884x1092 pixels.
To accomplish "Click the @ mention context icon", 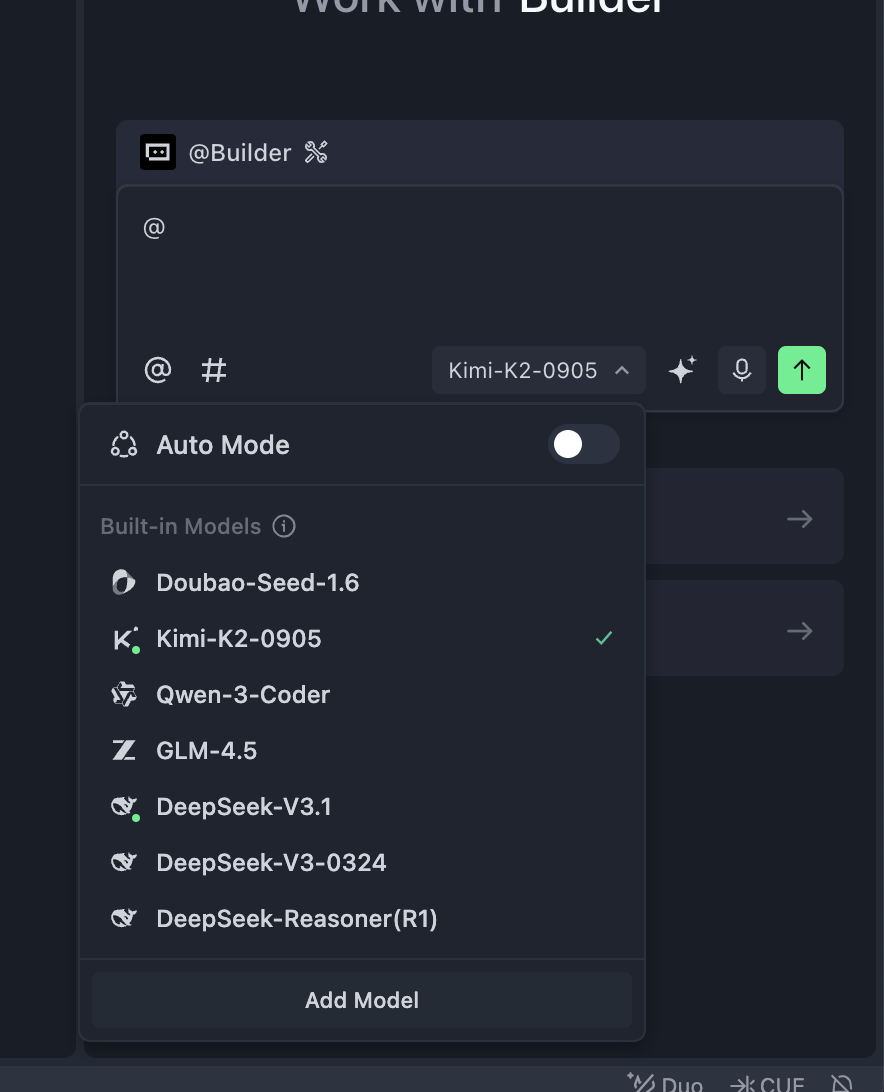I will [x=158, y=370].
